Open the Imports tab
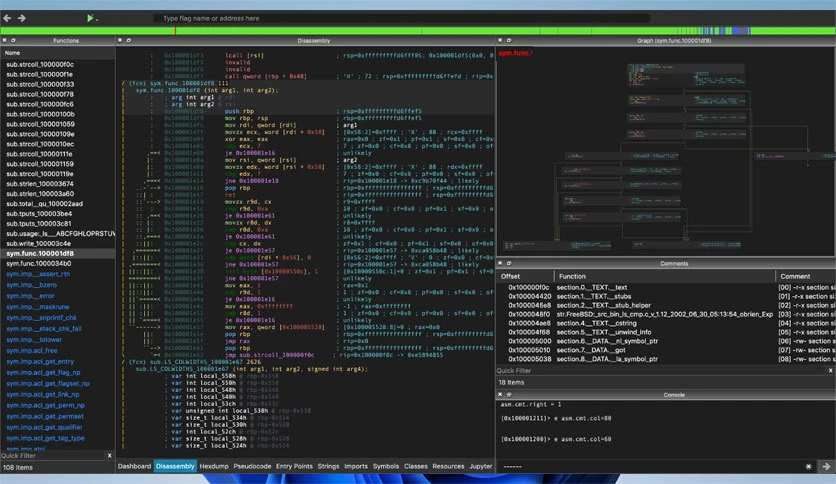 [356, 466]
